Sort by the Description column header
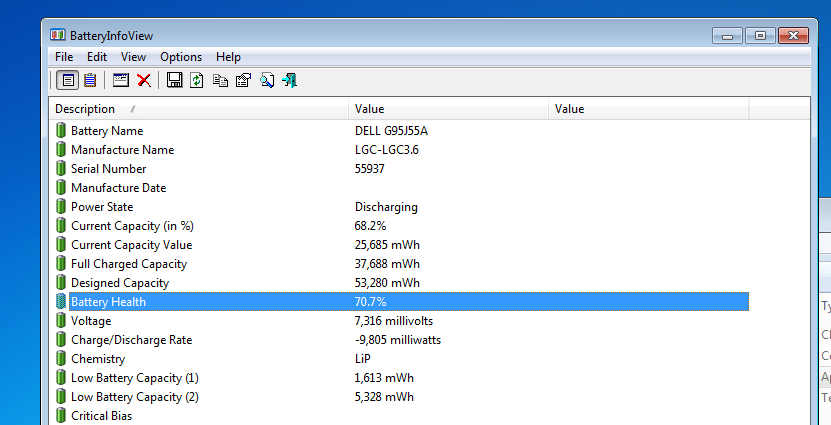831x425 pixels. tap(199, 109)
